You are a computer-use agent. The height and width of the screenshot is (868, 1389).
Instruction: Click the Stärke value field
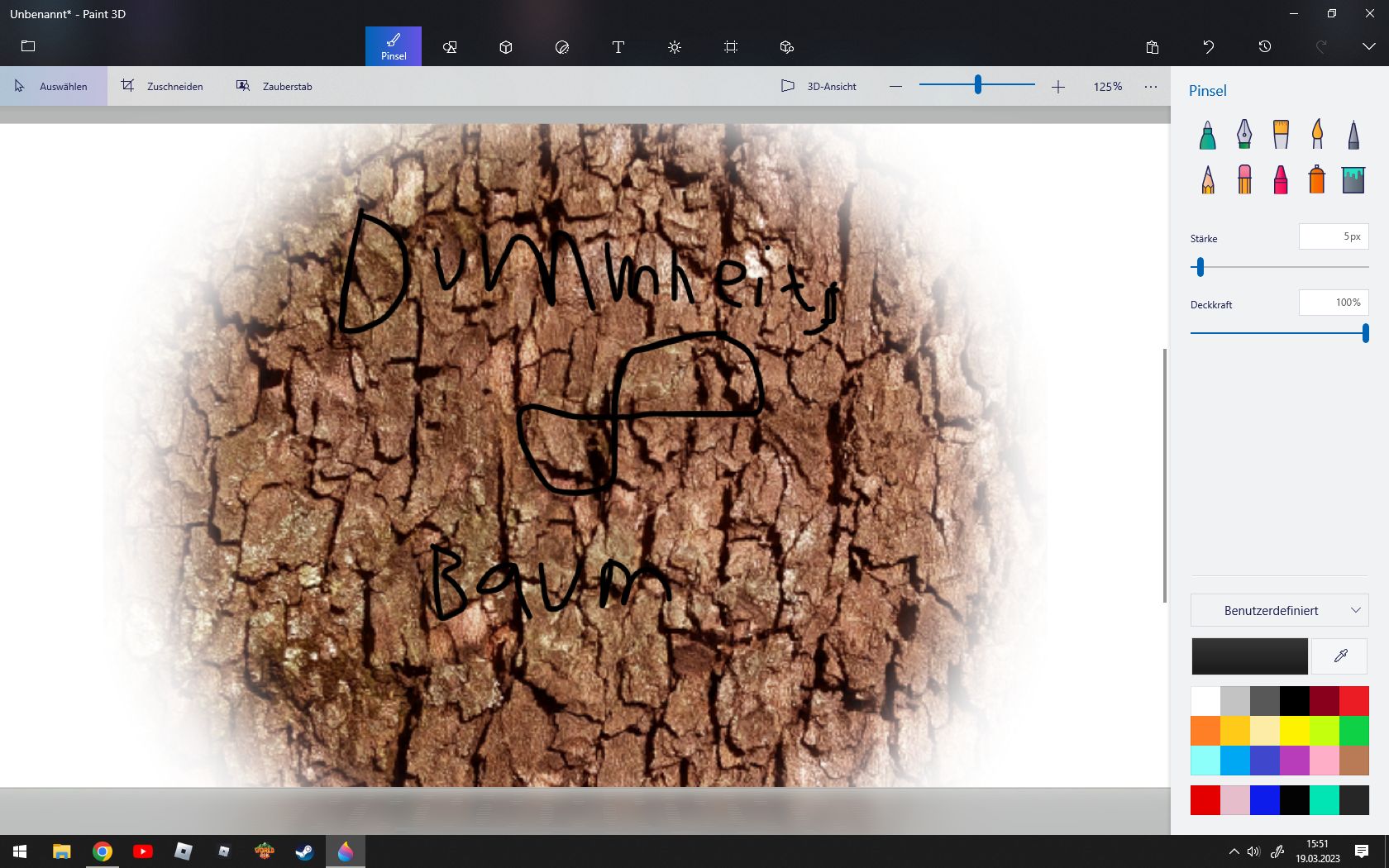pyautogui.click(x=1333, y=237)
